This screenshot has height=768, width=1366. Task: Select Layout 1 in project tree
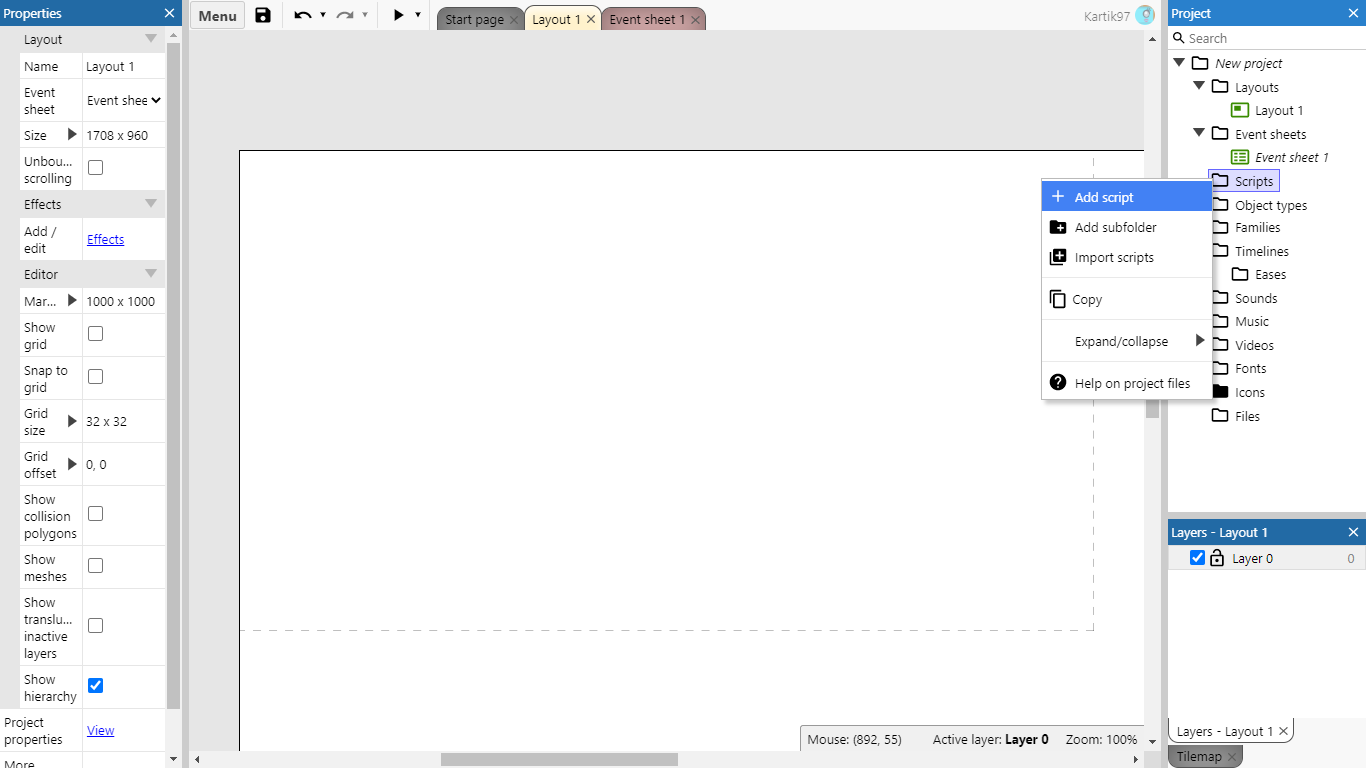(x=1279, y=110)
